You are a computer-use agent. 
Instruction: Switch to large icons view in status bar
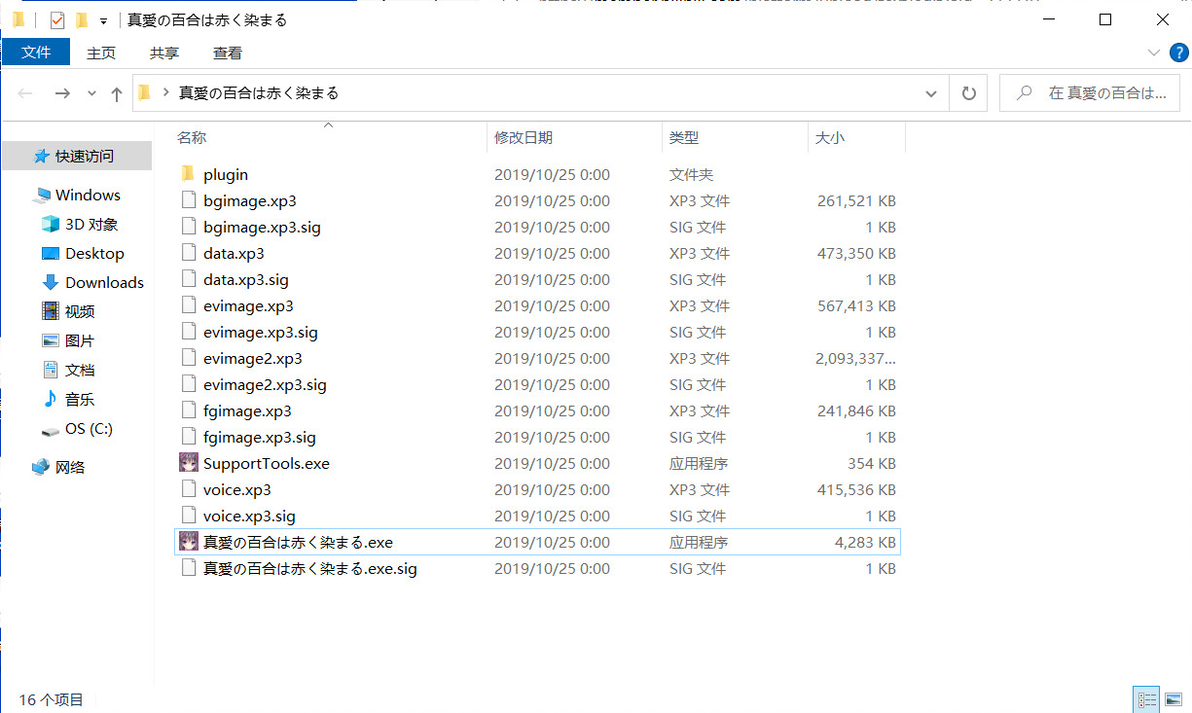pyautogui.click(x=1173, y=699)
